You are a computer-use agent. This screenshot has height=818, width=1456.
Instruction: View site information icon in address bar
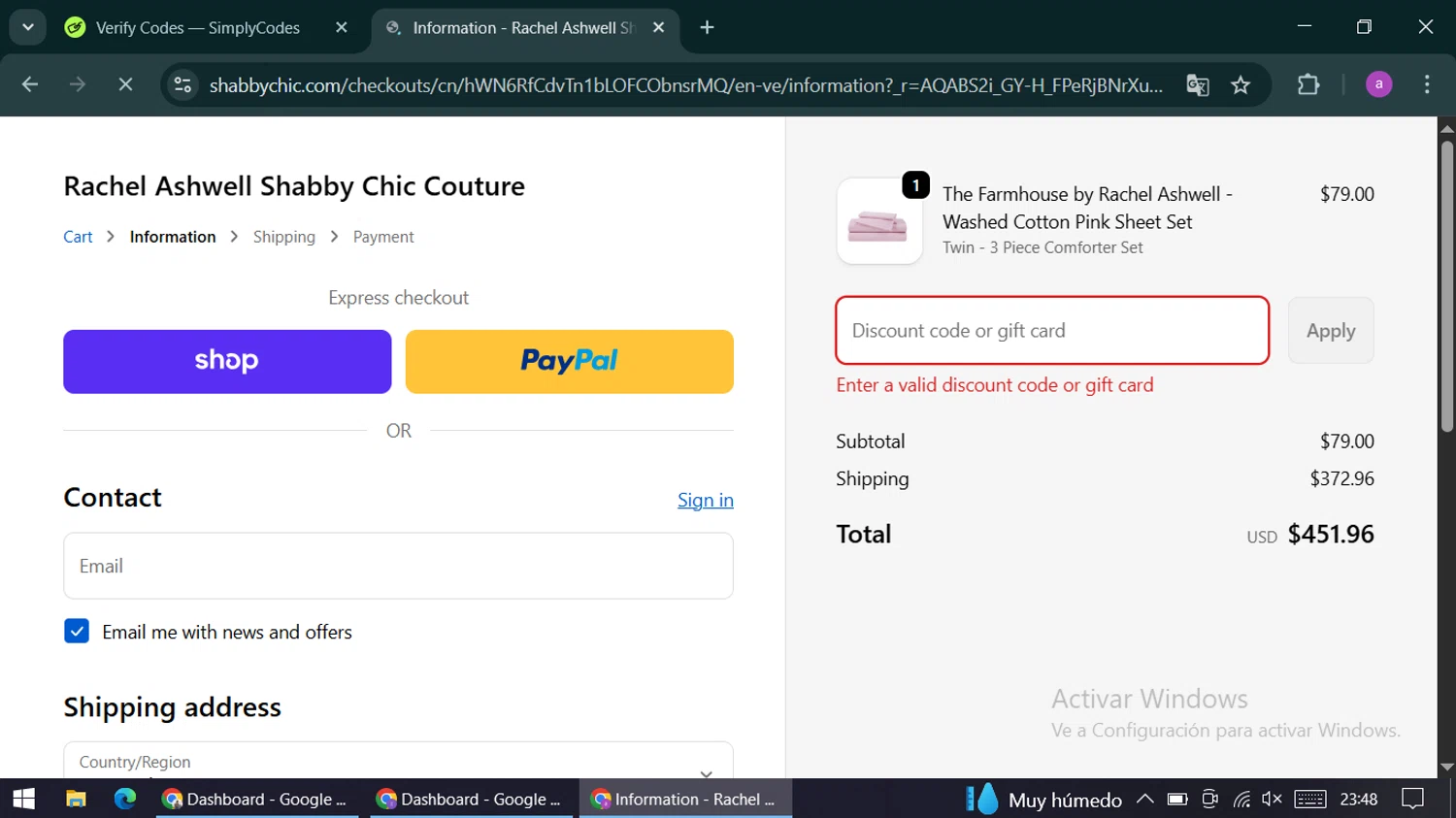tap(182, 85)
